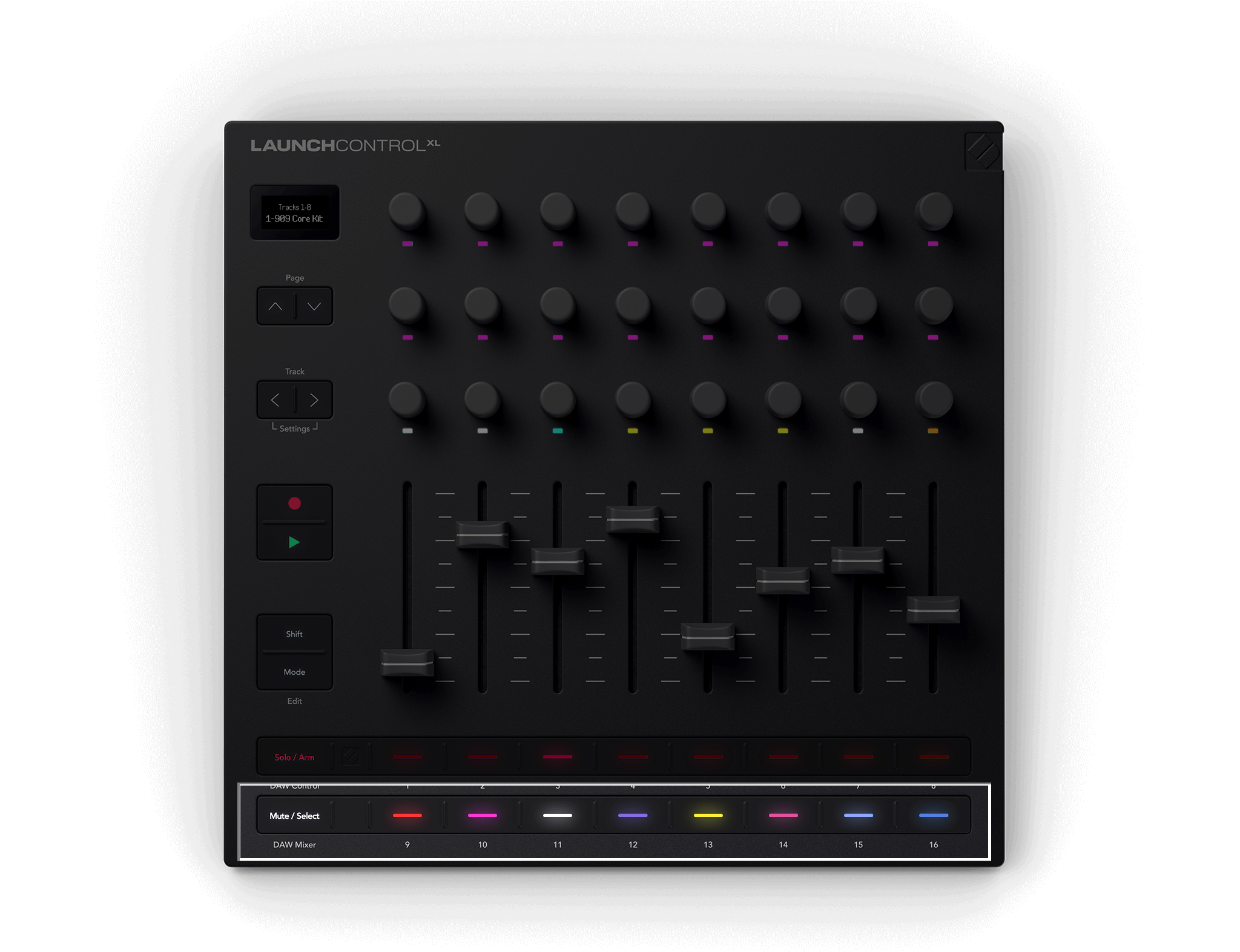Click the Mode button

(294, 672)
